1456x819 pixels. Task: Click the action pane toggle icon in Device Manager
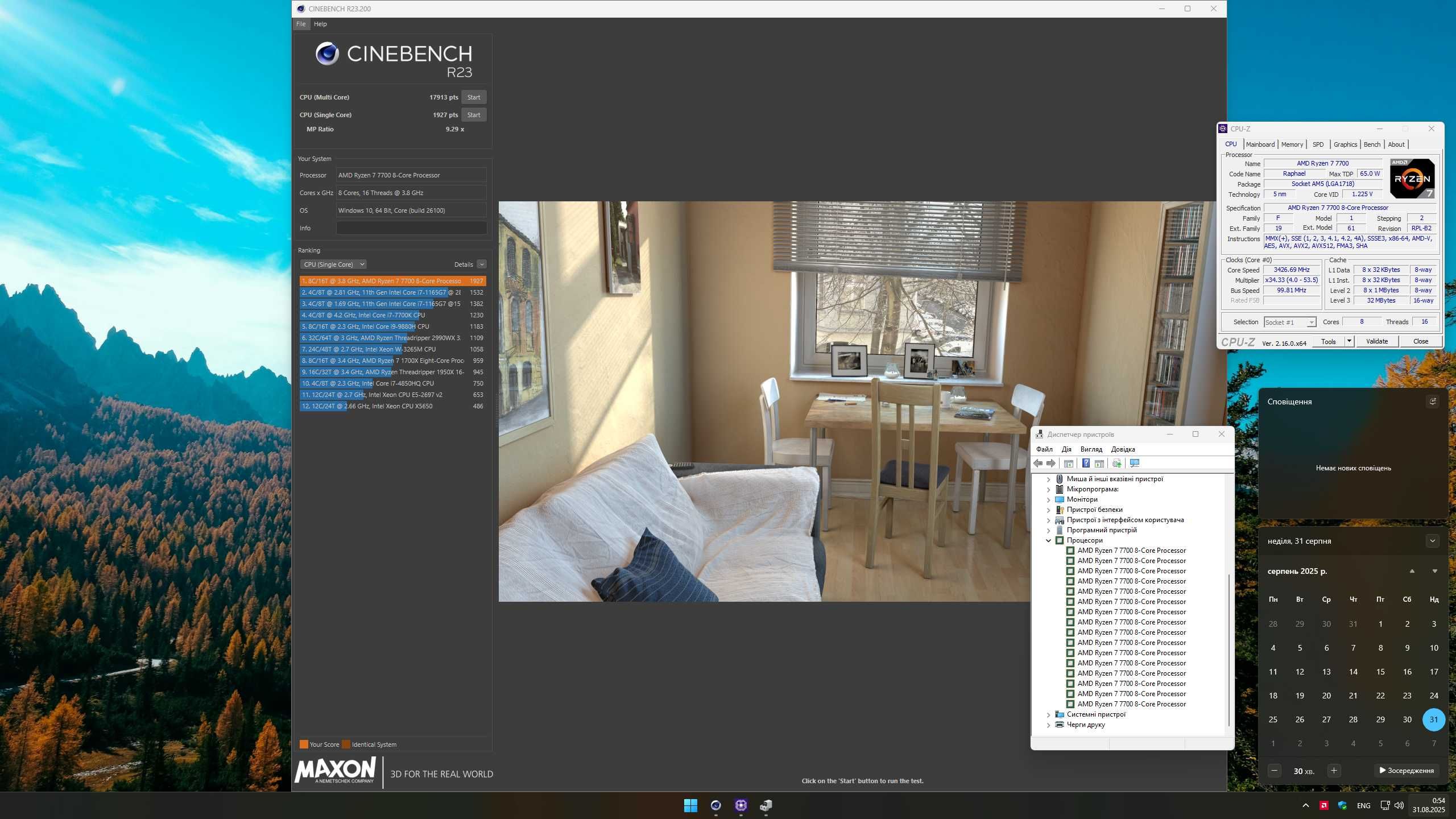coord(1099,464)
